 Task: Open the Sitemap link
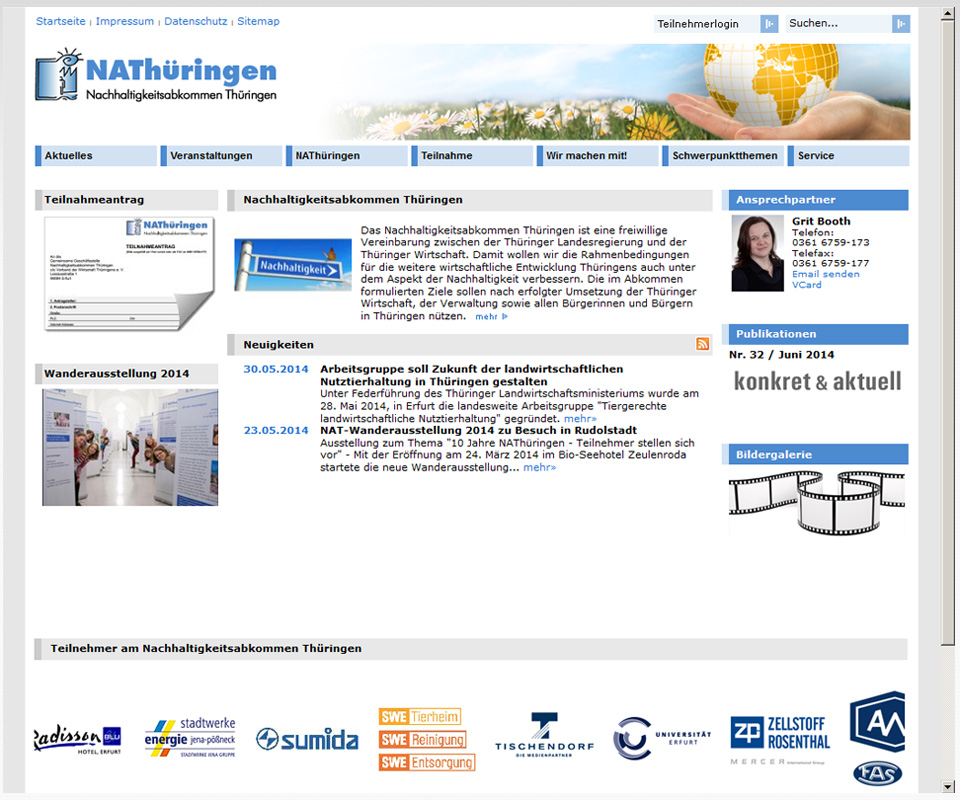coord(258,21)
